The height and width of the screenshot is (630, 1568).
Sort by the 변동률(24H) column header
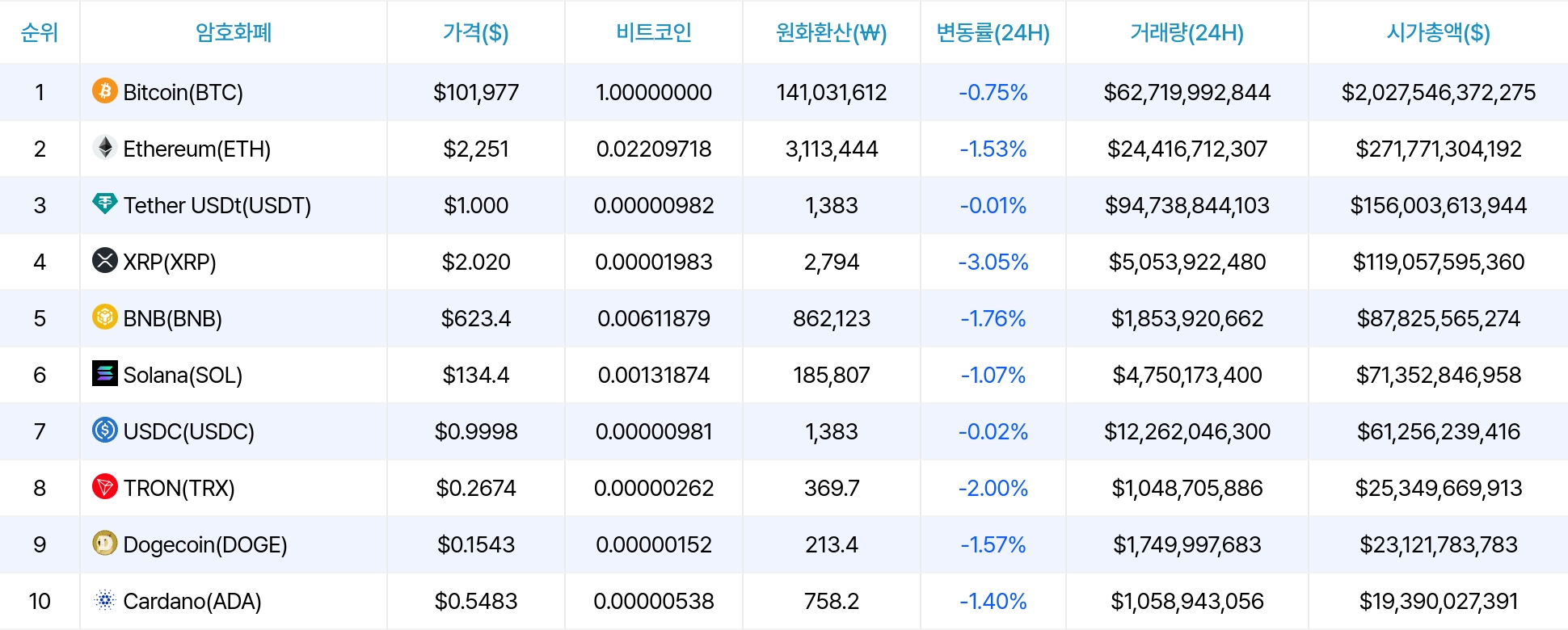993,32
